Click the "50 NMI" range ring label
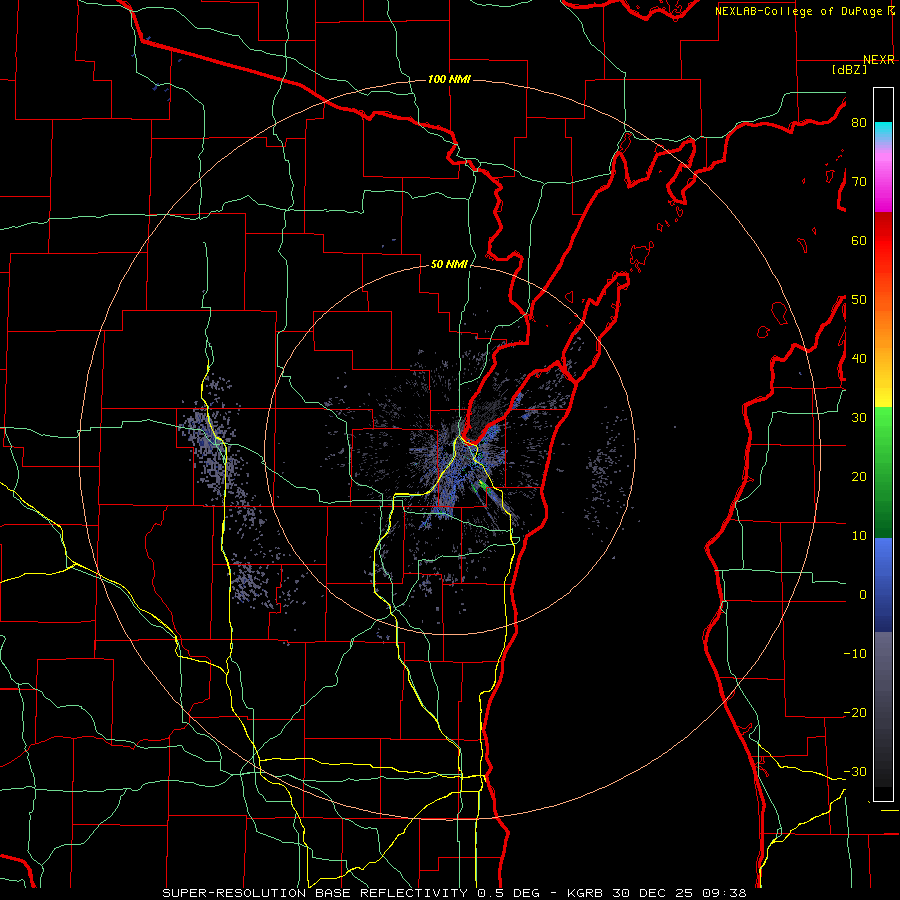The image size is (900, 900). (x=449, y=264)
